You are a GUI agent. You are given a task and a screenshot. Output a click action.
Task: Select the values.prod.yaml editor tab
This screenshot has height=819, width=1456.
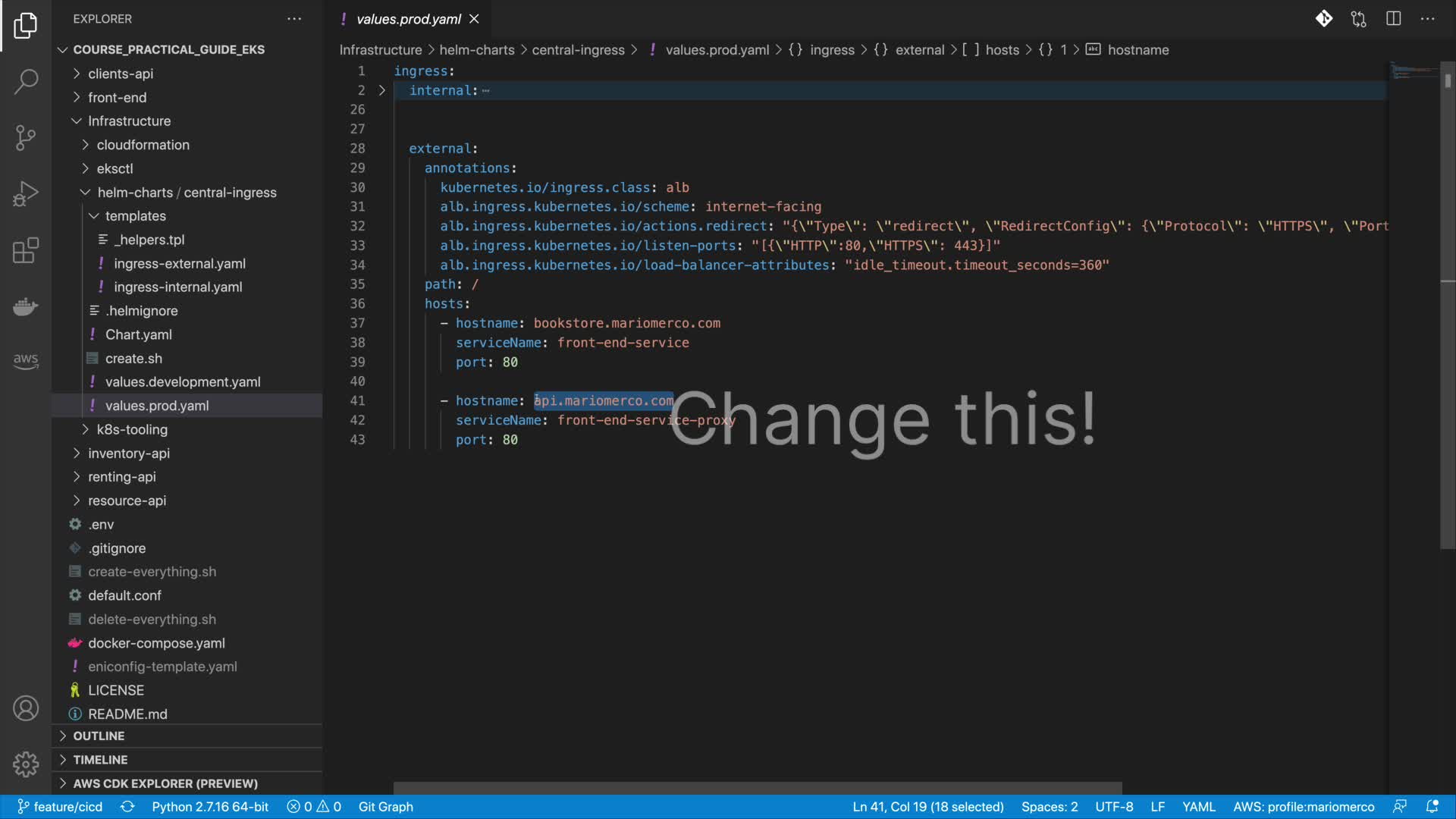408,19
